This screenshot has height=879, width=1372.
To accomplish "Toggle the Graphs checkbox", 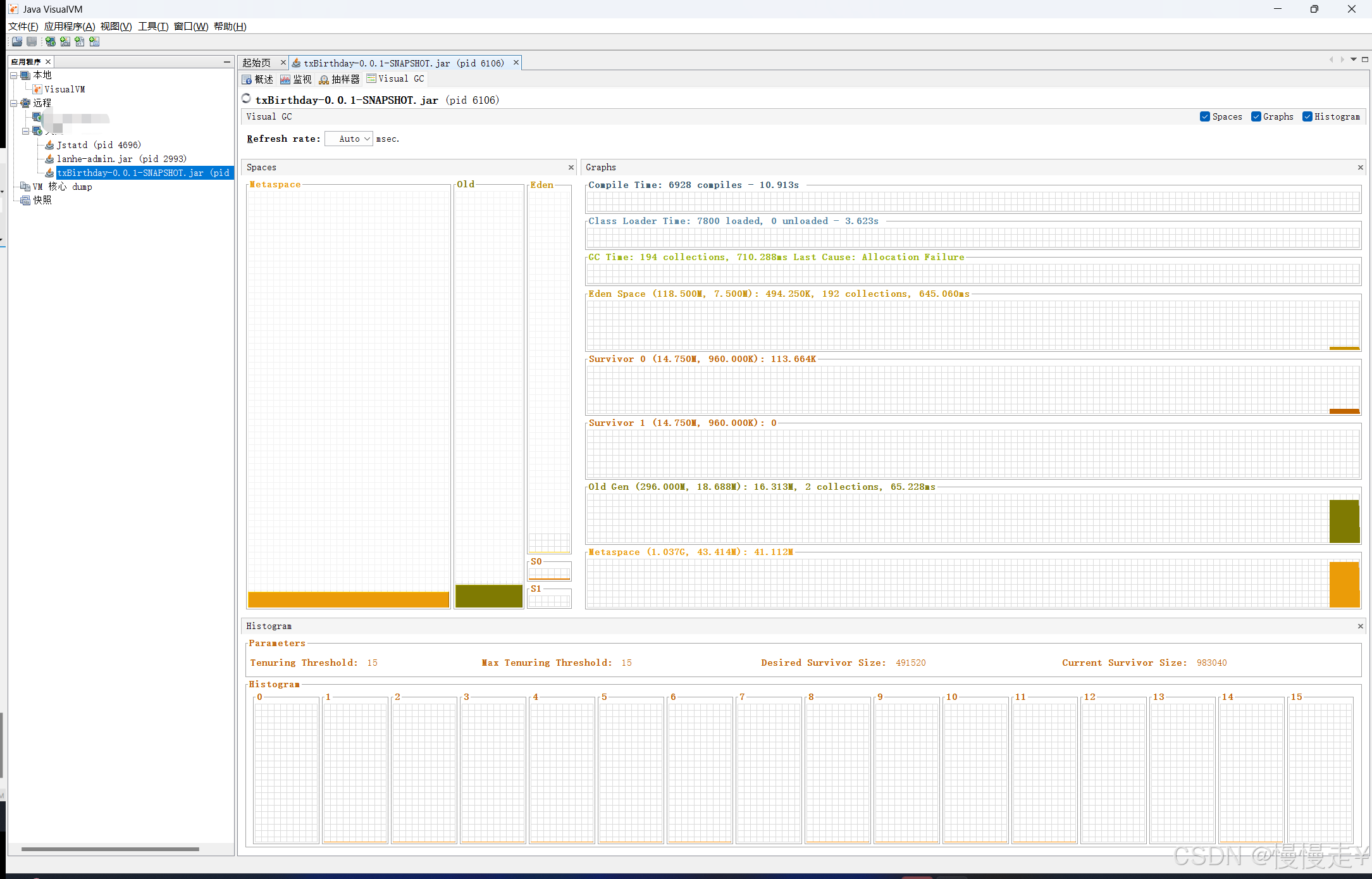I will pyautogui.click(x=1256, y=116).
